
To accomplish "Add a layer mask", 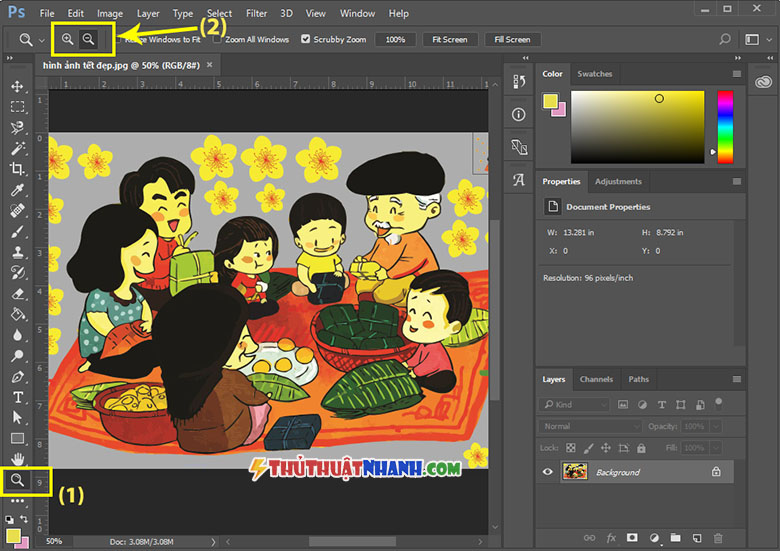I will (632, 538).
